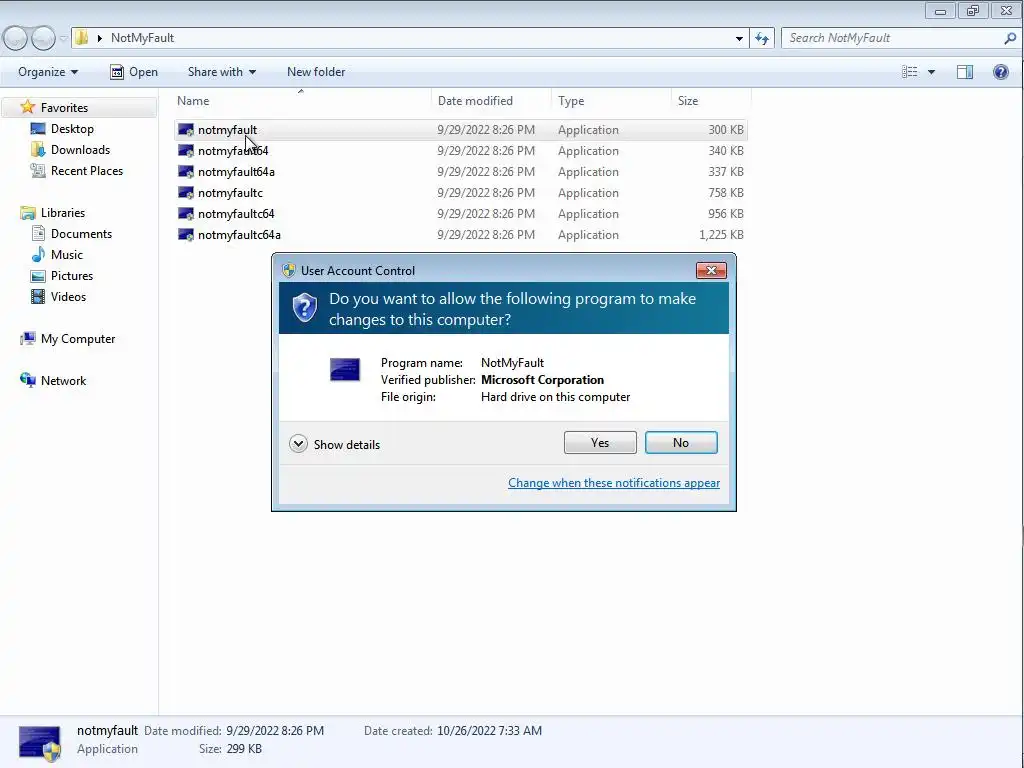This screenshot has width=1024, height=768.
Task: Open Music library
Action: (x=67, y=255)
